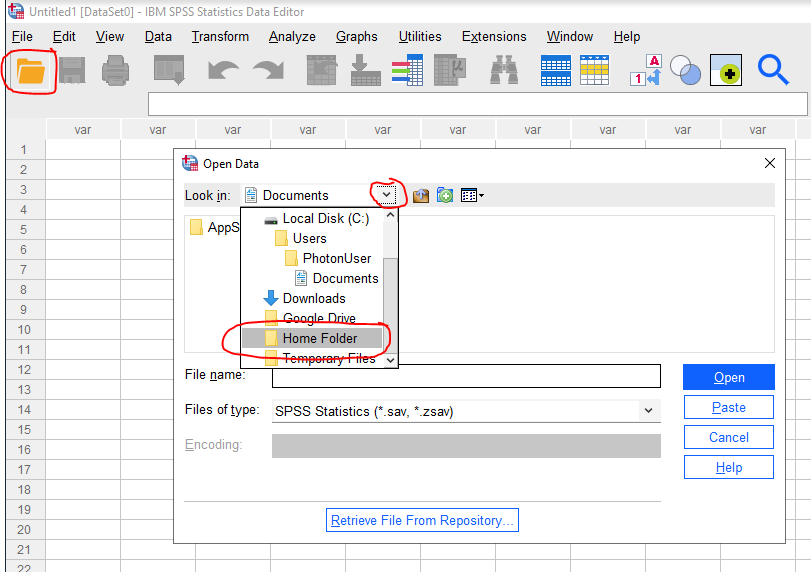
Task: Select Local Disk (C:) in list
Action: coord(326,218)
